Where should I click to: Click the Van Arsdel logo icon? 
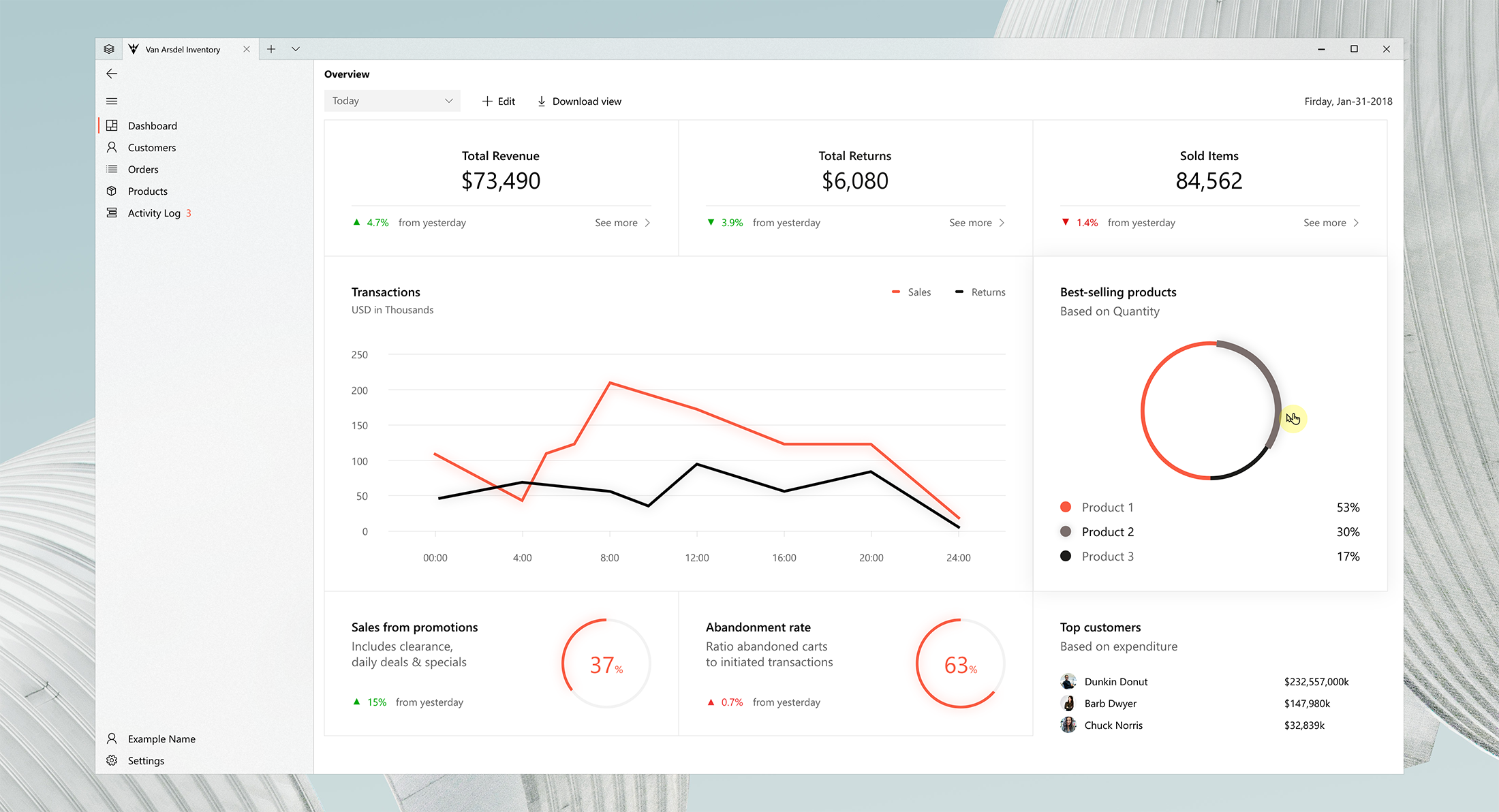[134, 49]
